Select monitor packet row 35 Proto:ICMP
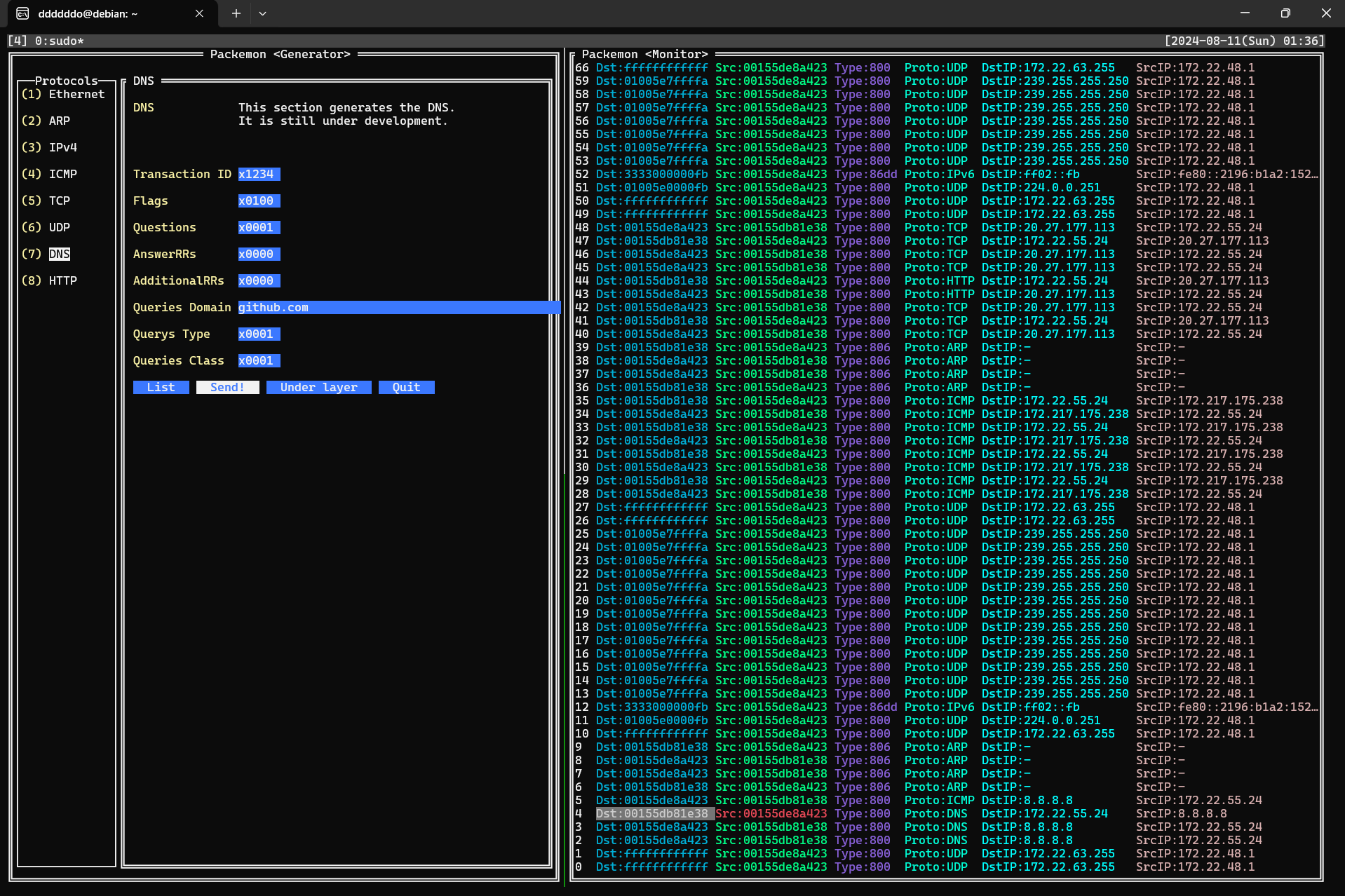 (x=947, y=400)
